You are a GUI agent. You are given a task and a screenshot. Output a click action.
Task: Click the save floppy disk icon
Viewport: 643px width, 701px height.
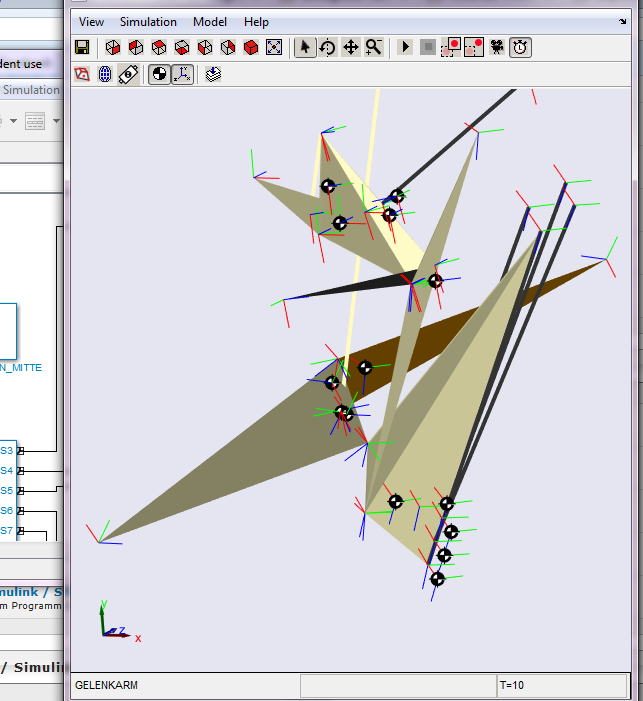(x=83, y=47)
